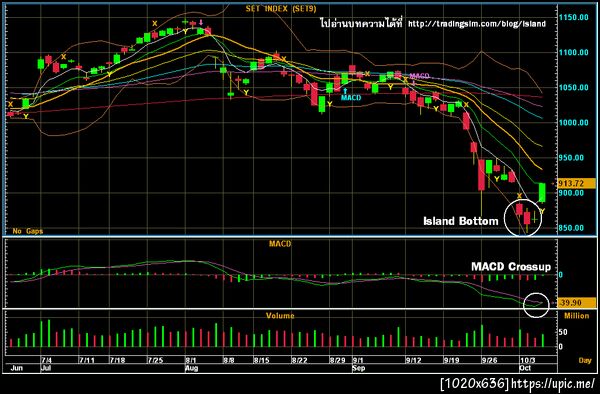The height and width of the screenshot is (394, 600).
Task: Click the Volume panel title
Action: tap(280, 316)
